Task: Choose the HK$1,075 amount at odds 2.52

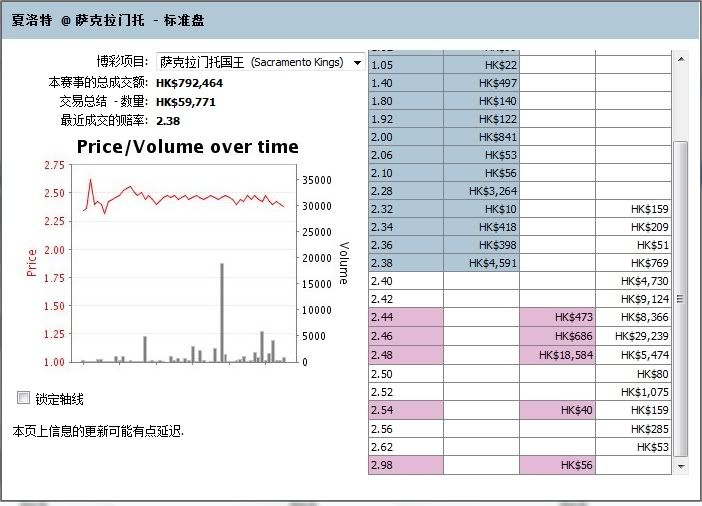Action: click(x=634, y=392)
